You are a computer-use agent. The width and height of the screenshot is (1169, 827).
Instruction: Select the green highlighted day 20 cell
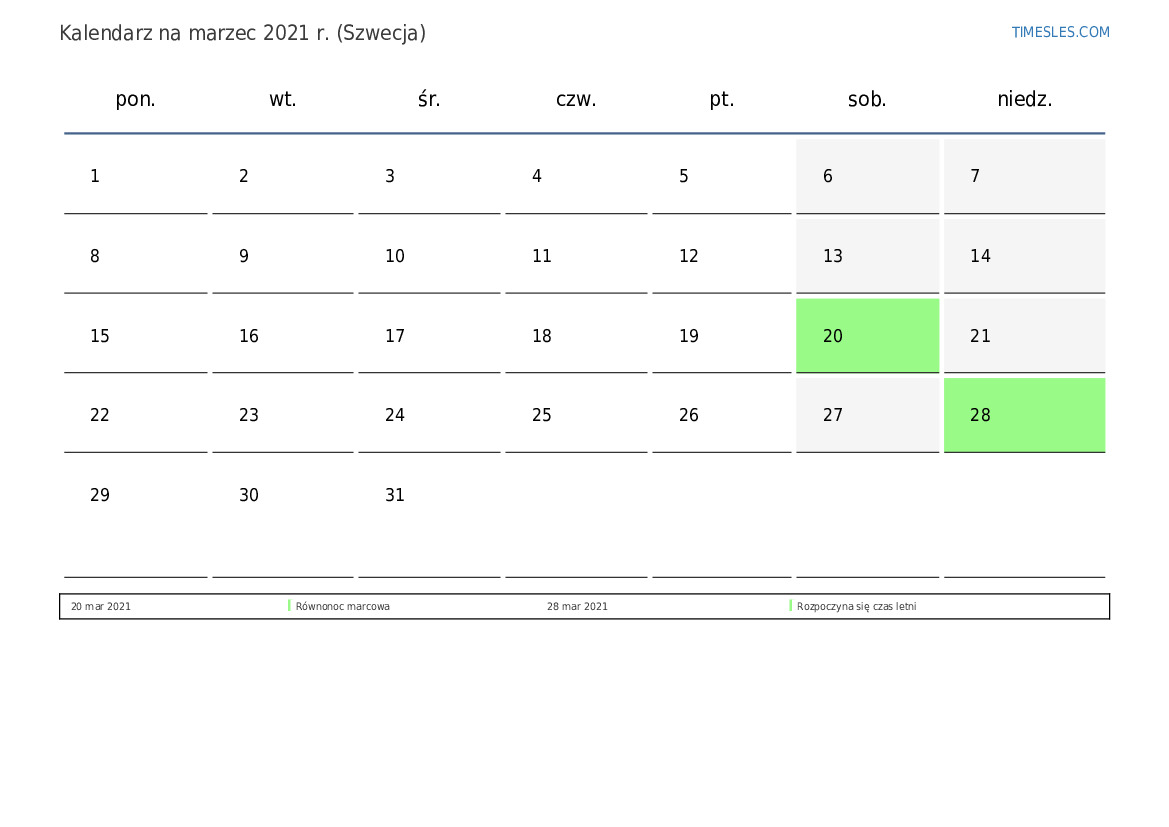tap(867, 336)
